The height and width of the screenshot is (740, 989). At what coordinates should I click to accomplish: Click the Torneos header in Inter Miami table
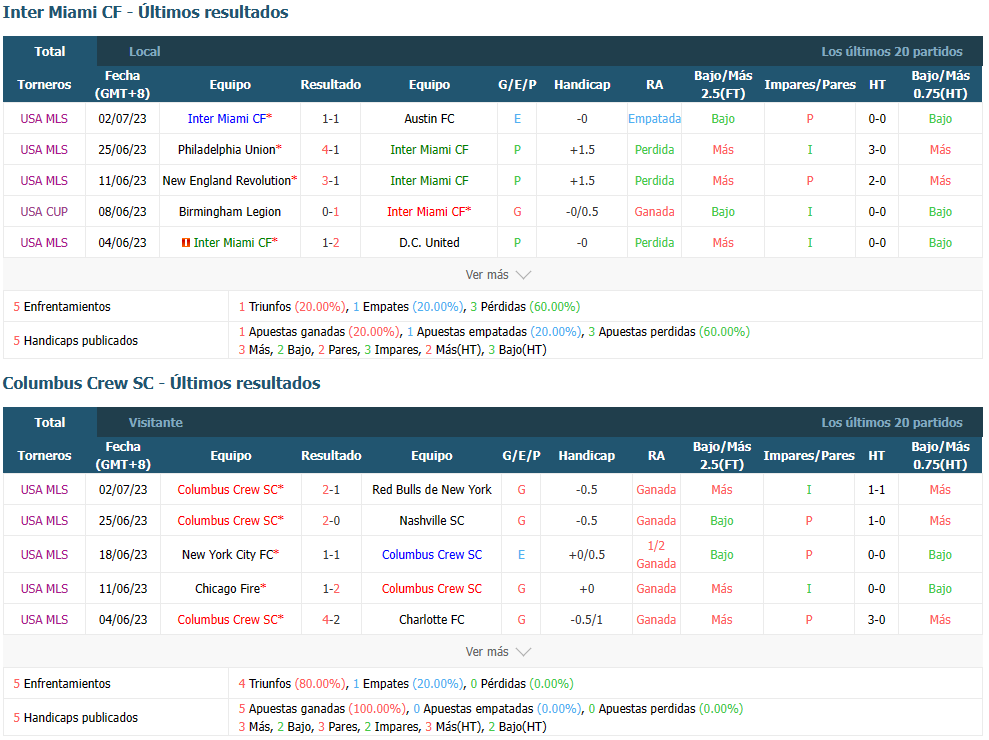point(44,85)
